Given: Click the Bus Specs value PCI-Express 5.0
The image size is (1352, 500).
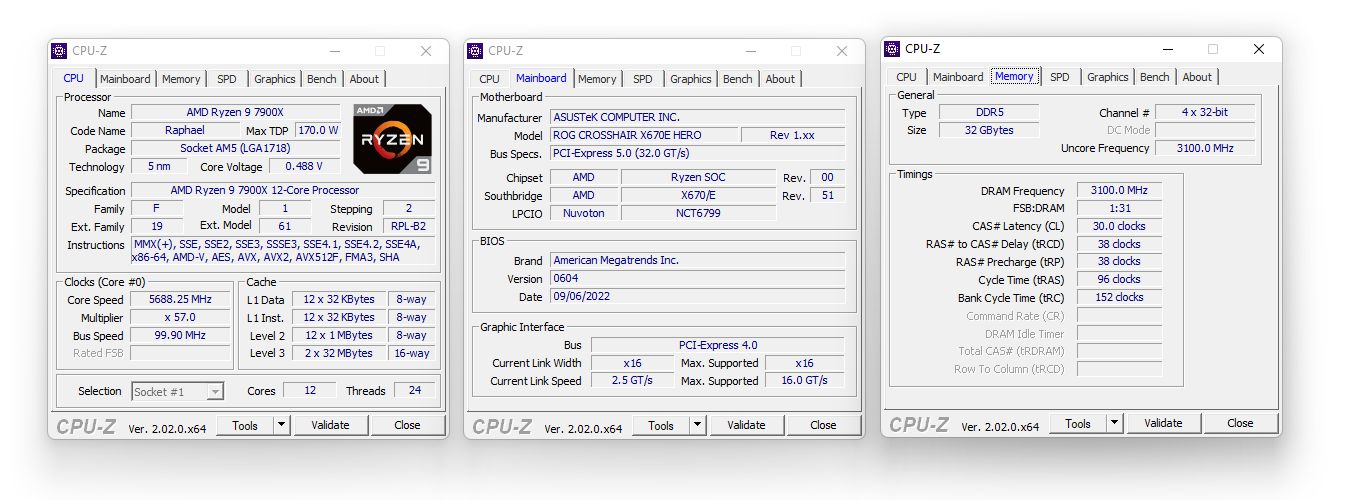Looking at the screenshot, I should tap(697, 153).
